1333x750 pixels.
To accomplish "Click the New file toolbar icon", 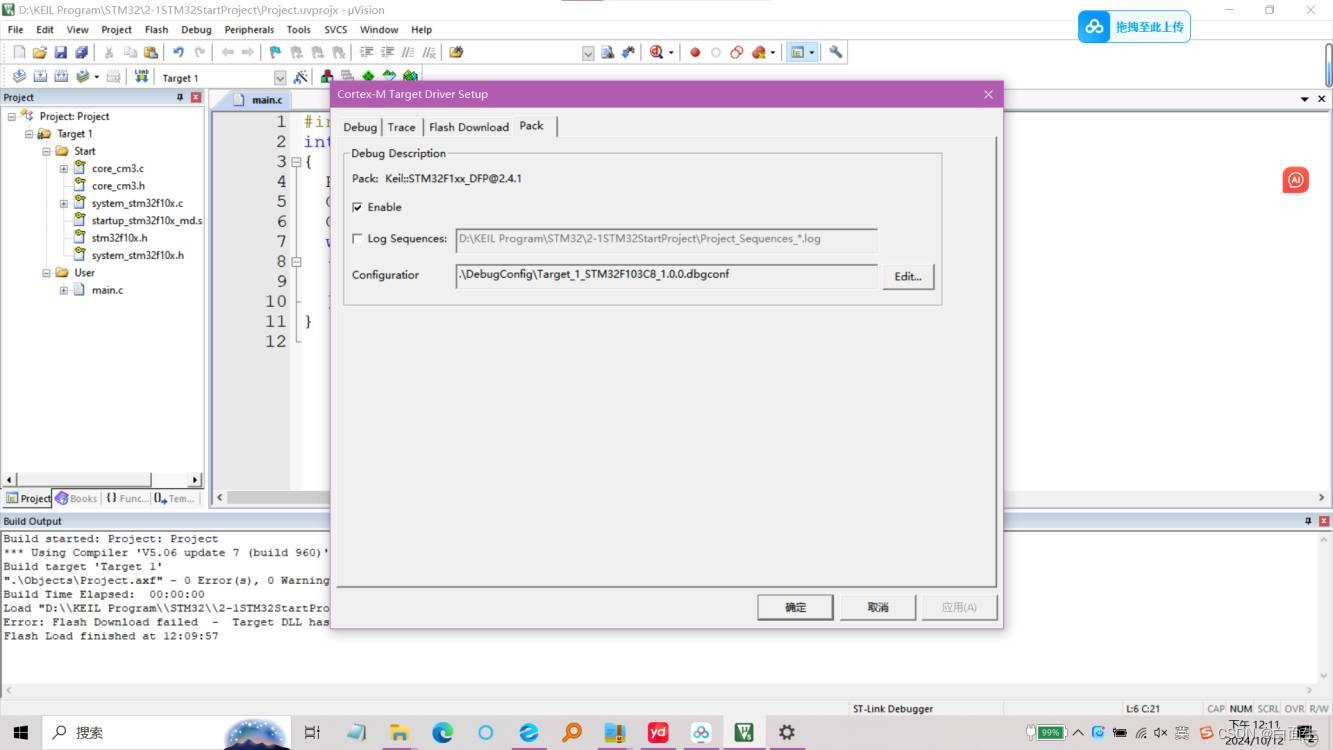I will [18, 52].
